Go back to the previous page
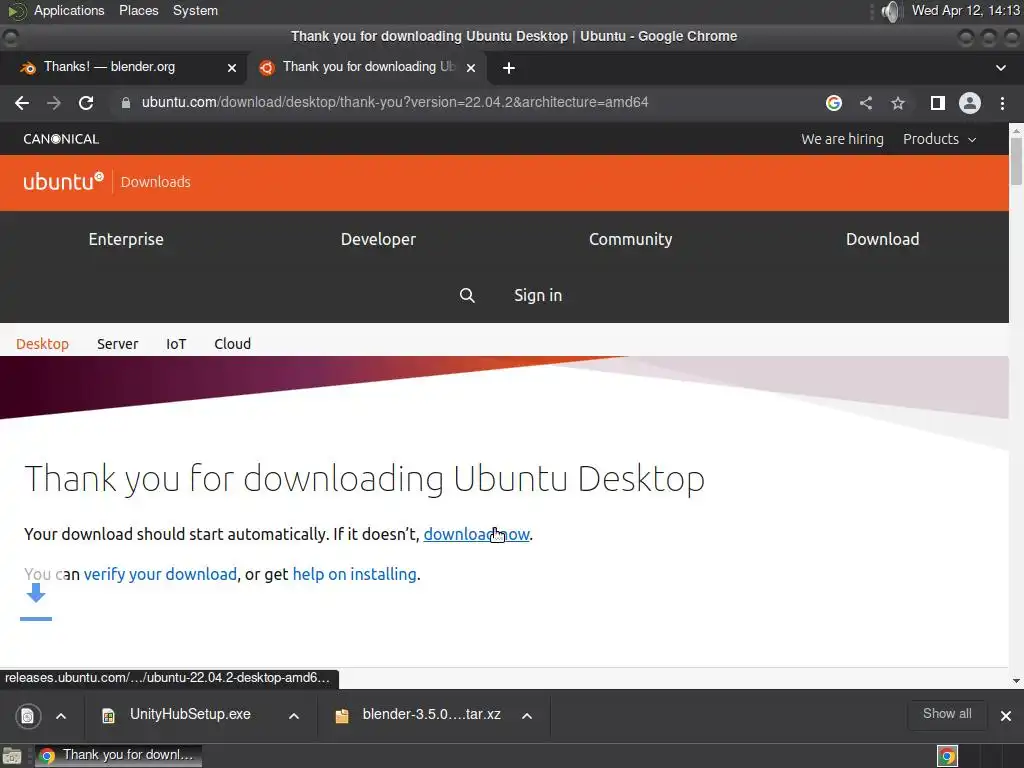Screen dimensions: 1024x768 22,103
